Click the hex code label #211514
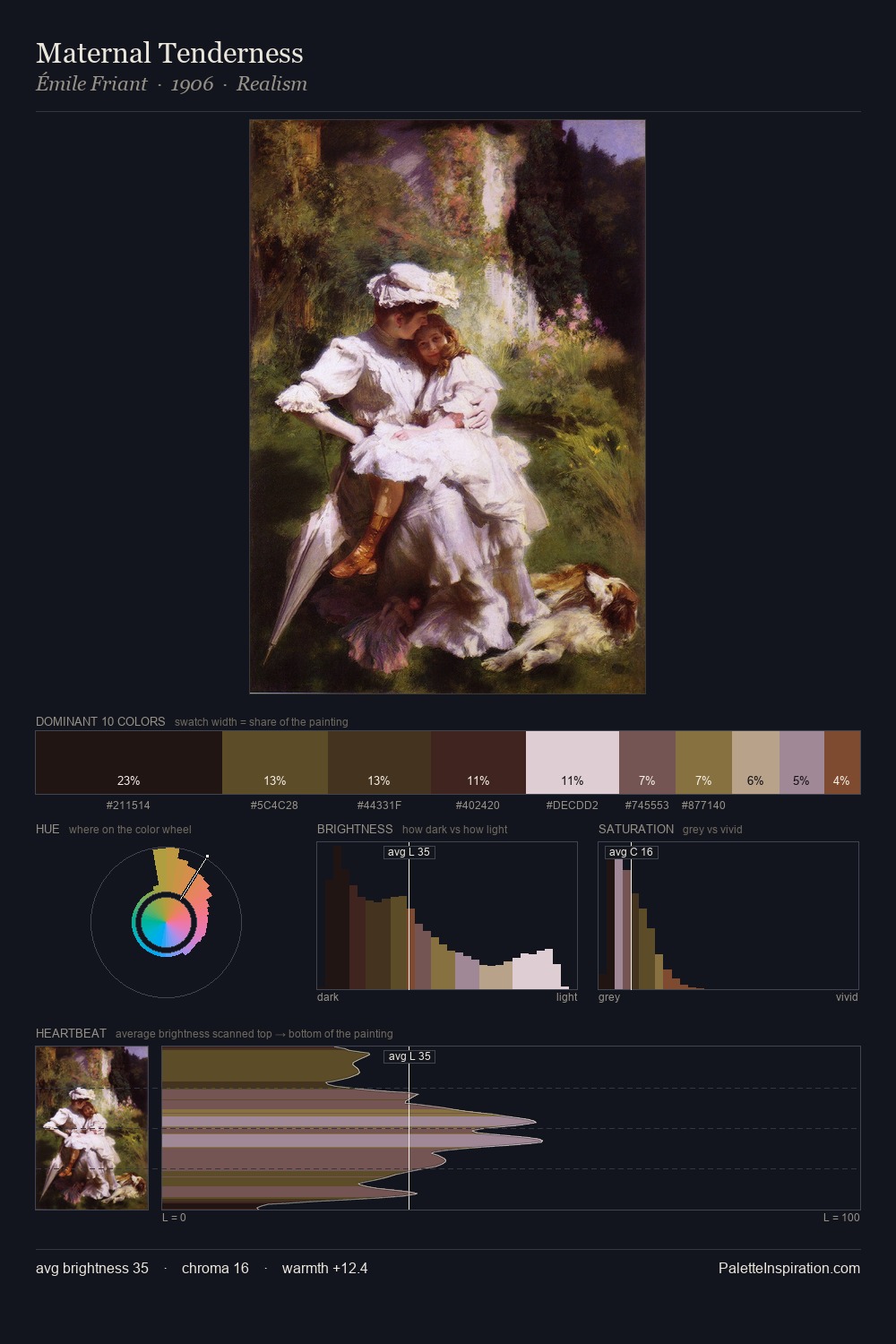The width and height of the screenshot is (896, 1344). [x=128, y=806]
